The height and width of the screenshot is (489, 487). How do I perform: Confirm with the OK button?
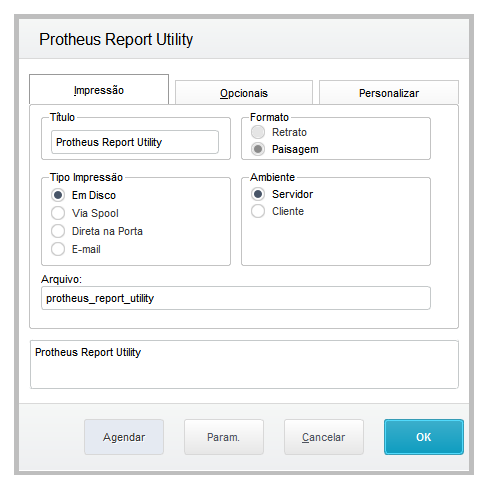(424, 437)
